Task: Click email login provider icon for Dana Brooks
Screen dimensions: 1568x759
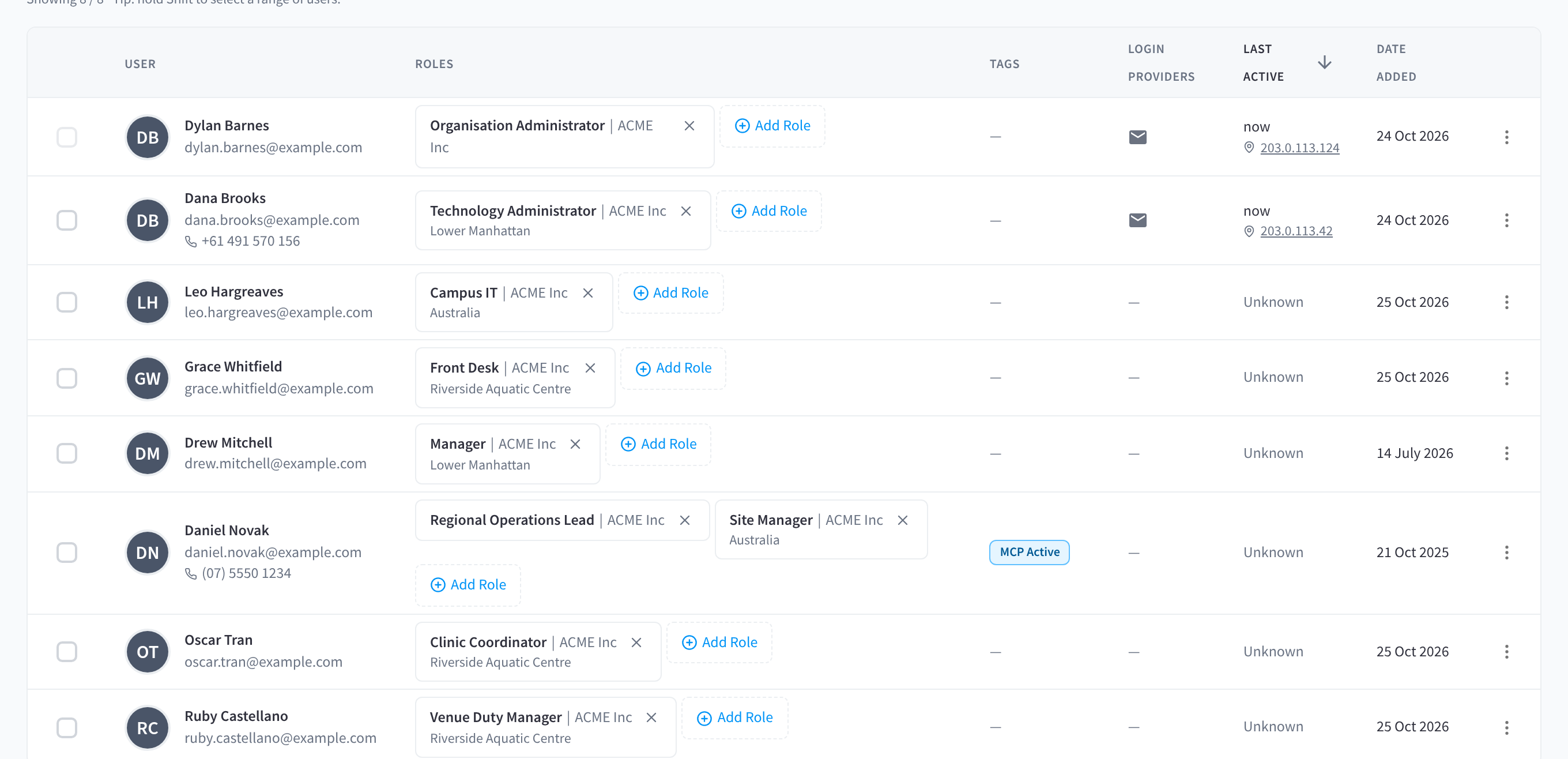Action: coord(1137,220)
